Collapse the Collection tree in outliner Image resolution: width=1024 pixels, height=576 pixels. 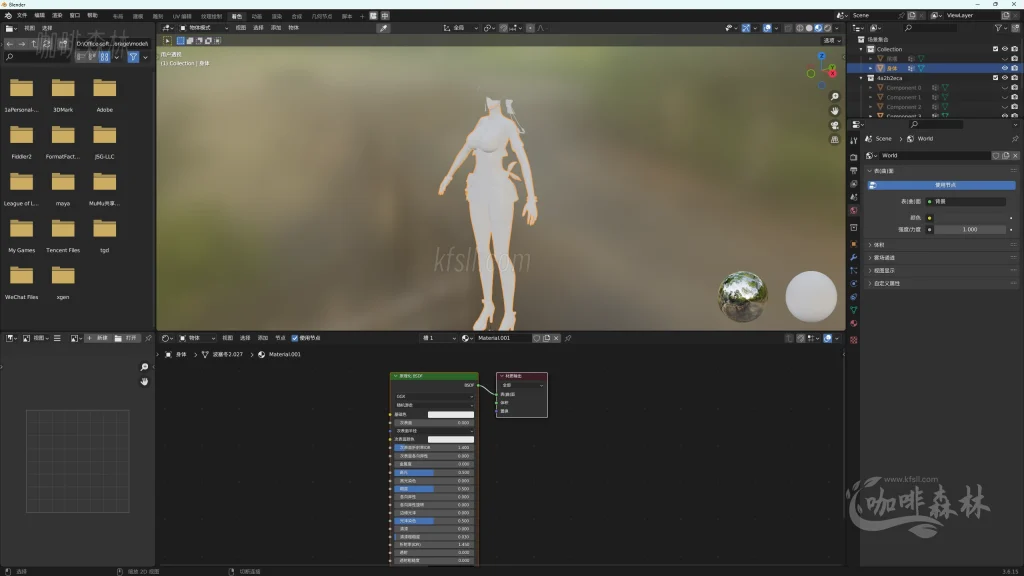click(861, 49)
